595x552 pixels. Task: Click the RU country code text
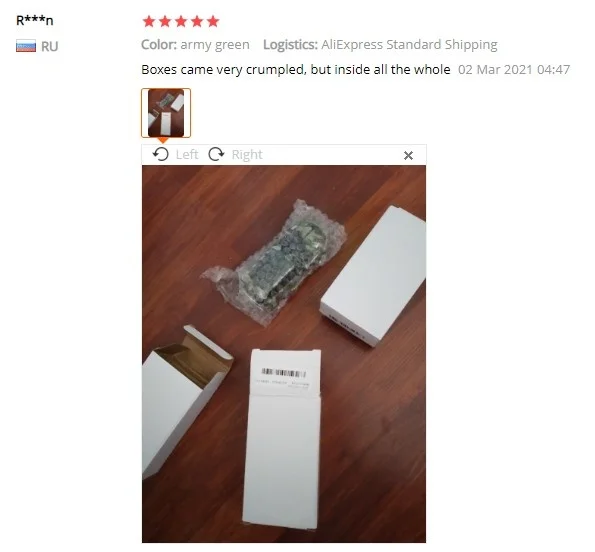click(49, 46)
